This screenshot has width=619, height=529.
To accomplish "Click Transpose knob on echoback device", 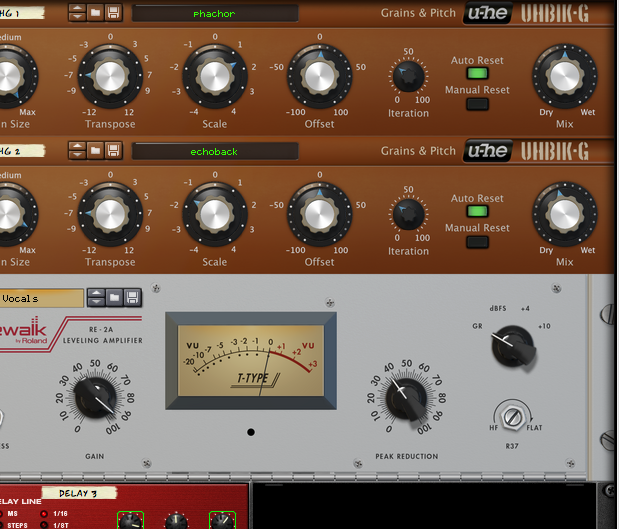I will [x=110, y=214].
